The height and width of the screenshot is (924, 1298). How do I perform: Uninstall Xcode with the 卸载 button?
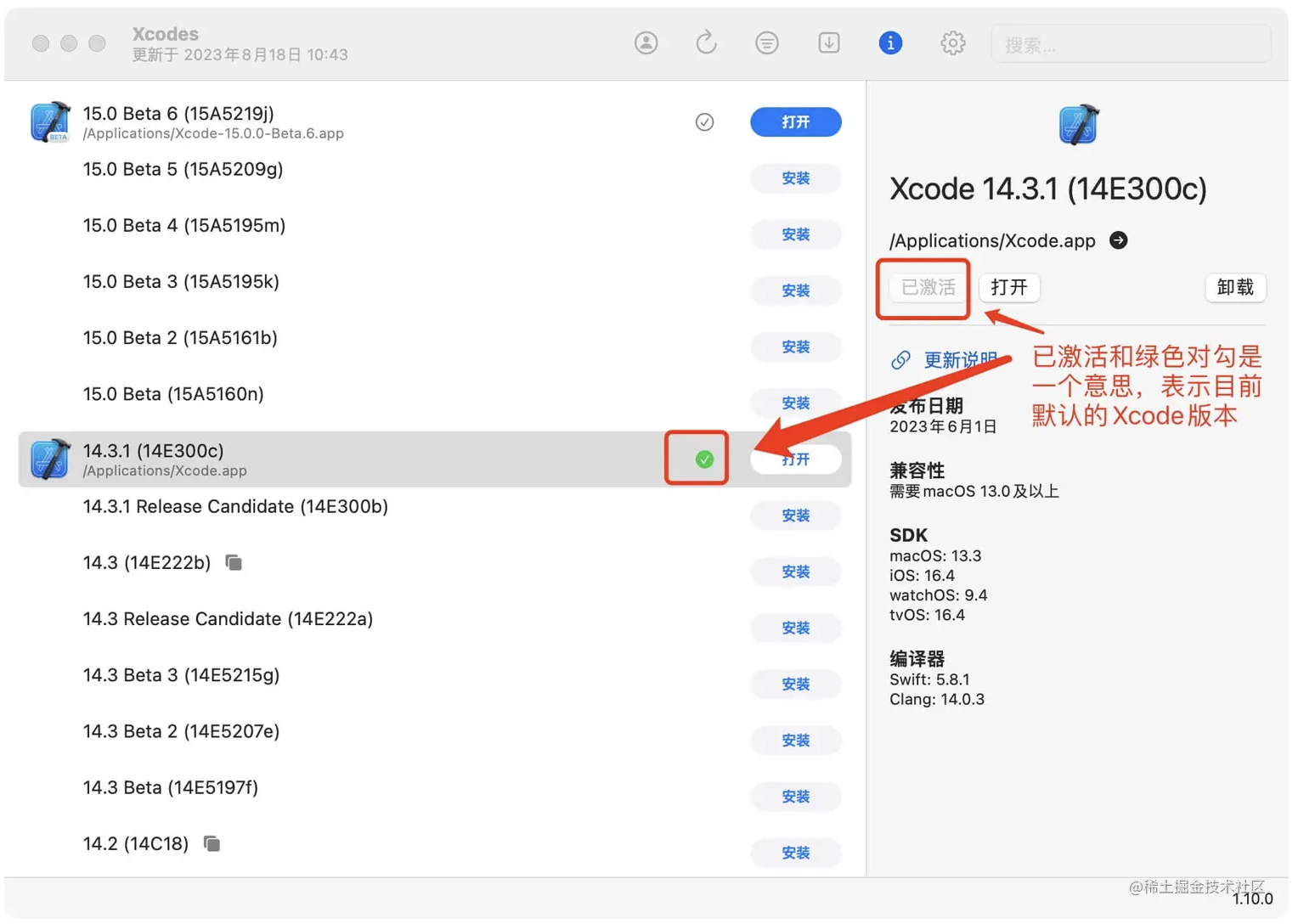point(1235,287)
